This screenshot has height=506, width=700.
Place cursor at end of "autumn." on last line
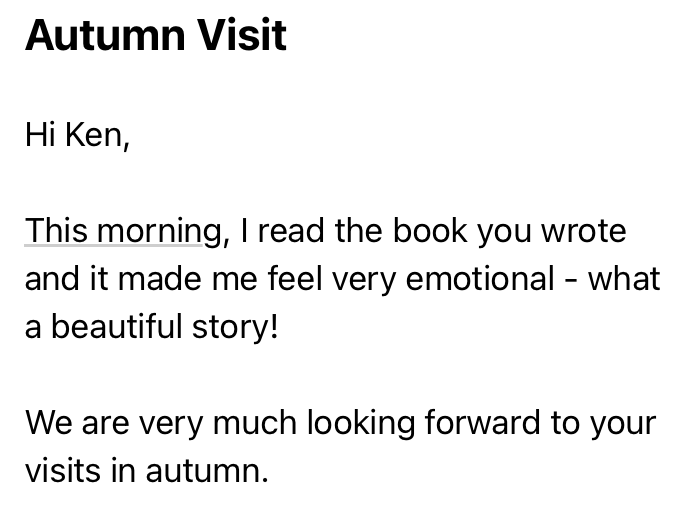(x=270, y=471)
